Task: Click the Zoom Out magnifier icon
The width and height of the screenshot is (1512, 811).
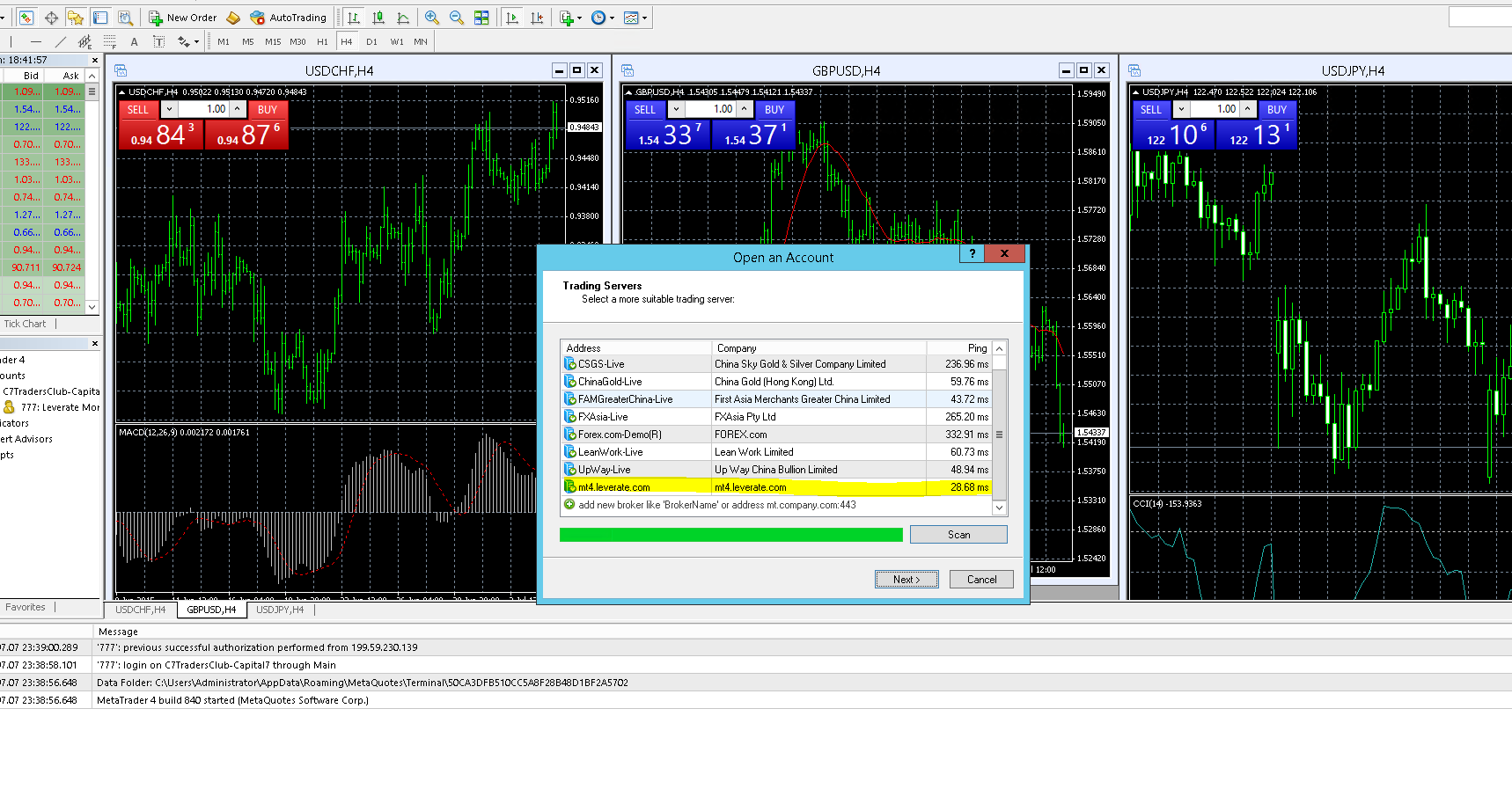Action: pyautogui.click(x=457, y=18)
